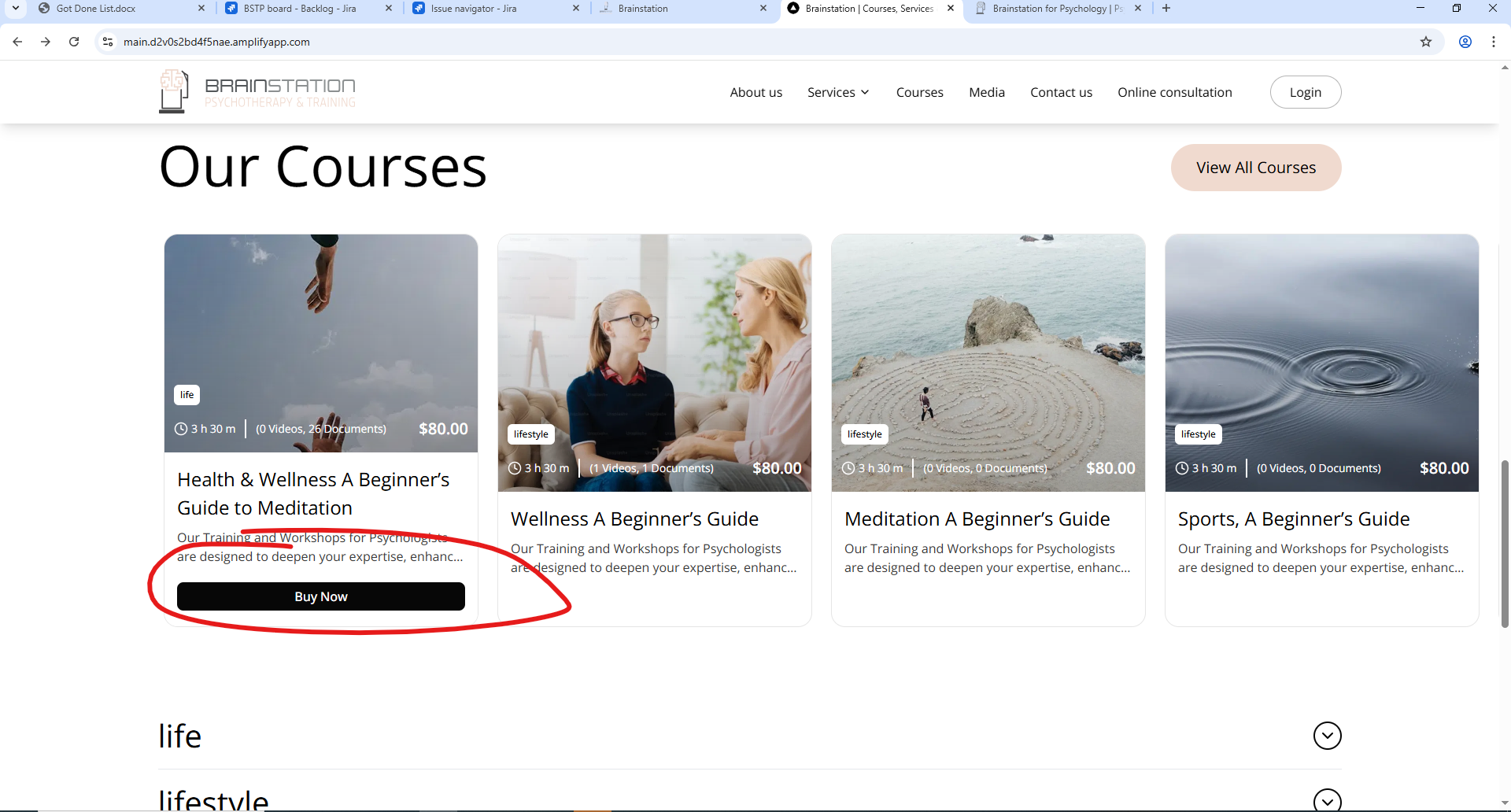
Task: Click the View All Courses button
Action: coord(1255,168)
